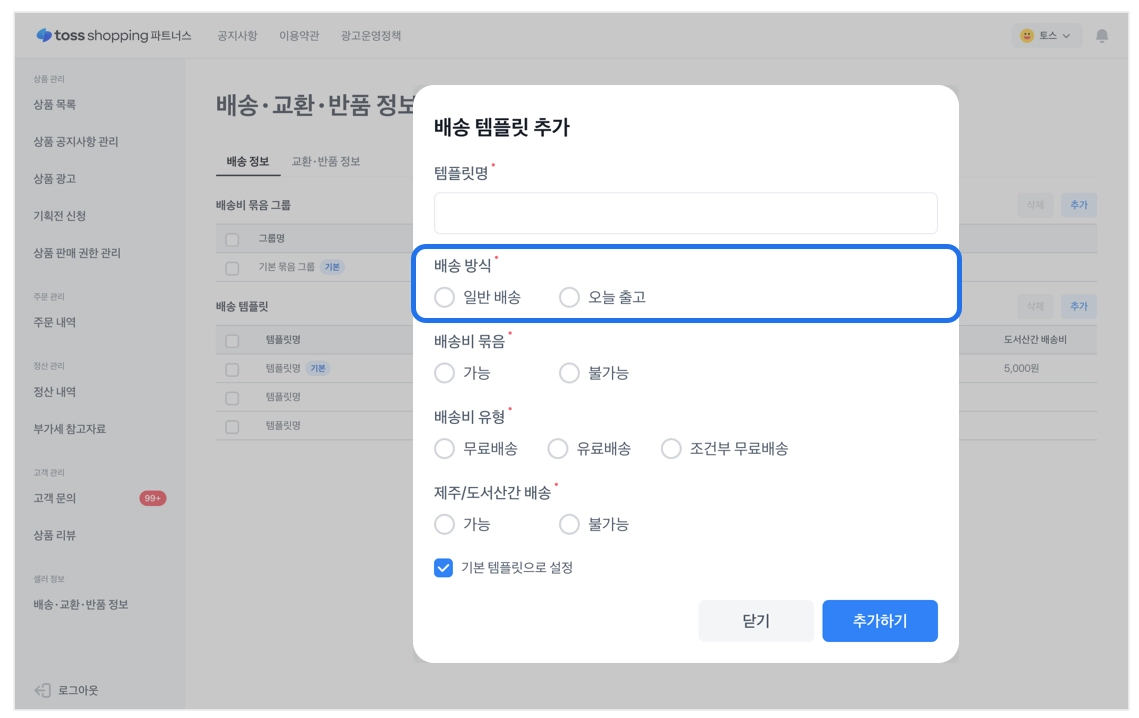The width and height of the screenshot is (1139, 718).
Task: Open 정산 내역 in the sidebar
Action: (x=55, y=392)
